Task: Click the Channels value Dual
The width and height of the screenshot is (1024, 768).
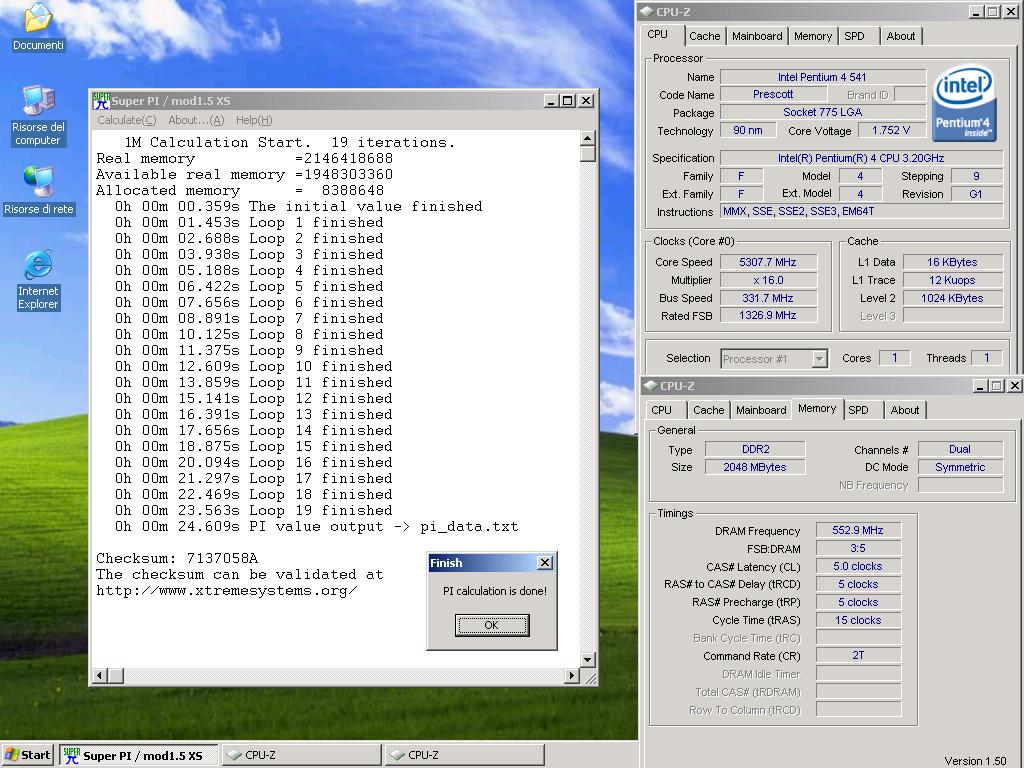Action: 960,449
